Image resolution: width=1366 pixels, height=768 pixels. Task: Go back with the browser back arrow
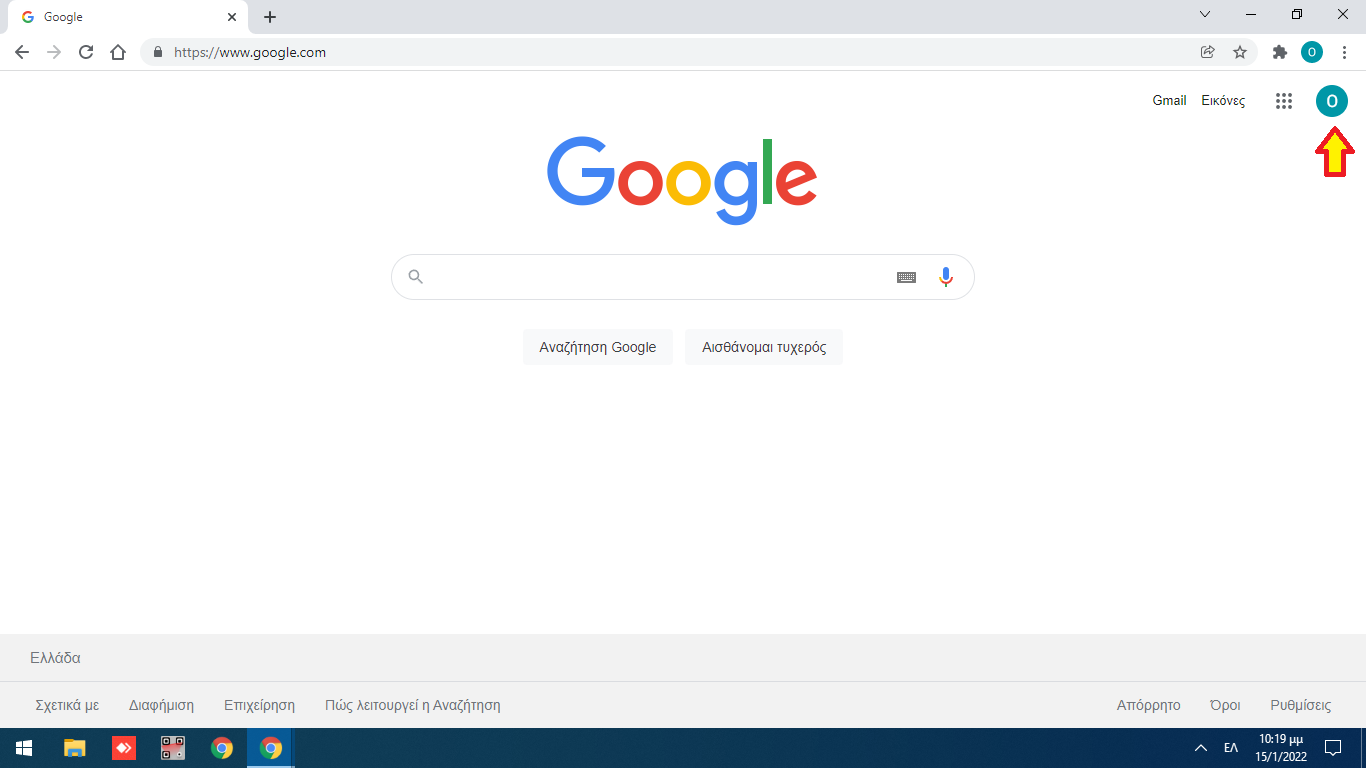(x=22, y=52)
